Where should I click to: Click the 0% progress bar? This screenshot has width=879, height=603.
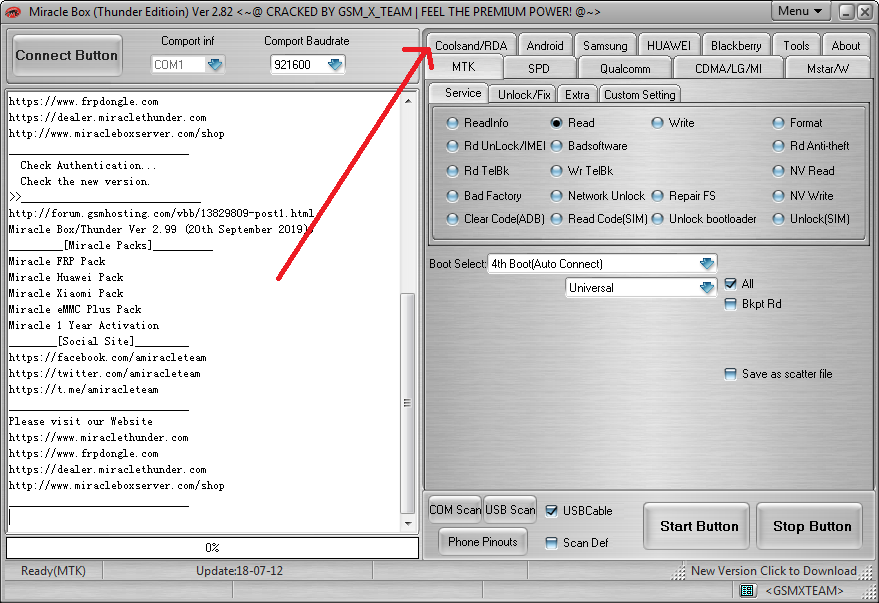click(212, 548)
